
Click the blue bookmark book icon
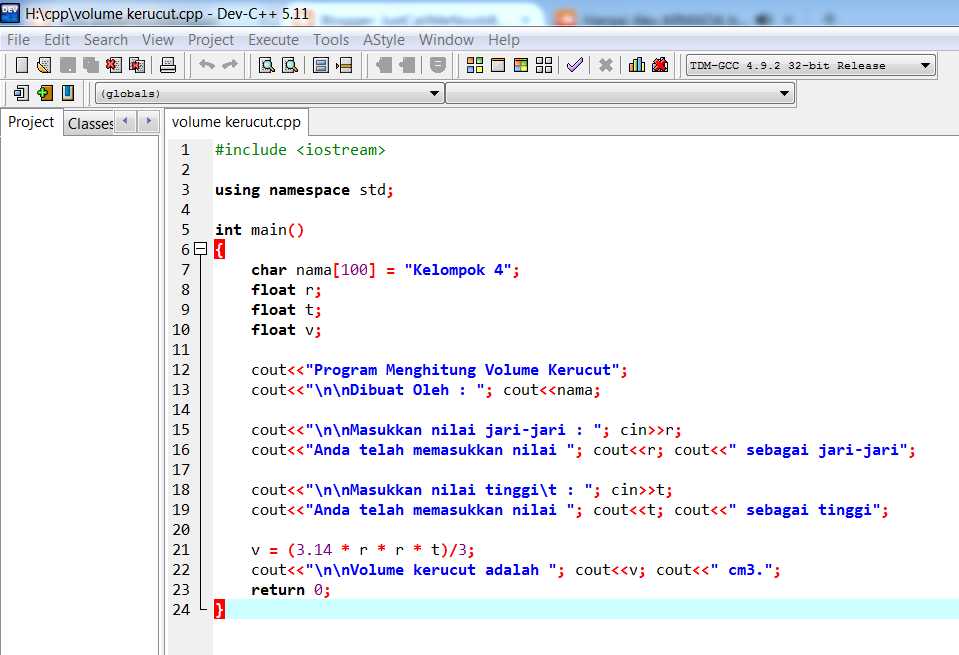click(68, 93)
